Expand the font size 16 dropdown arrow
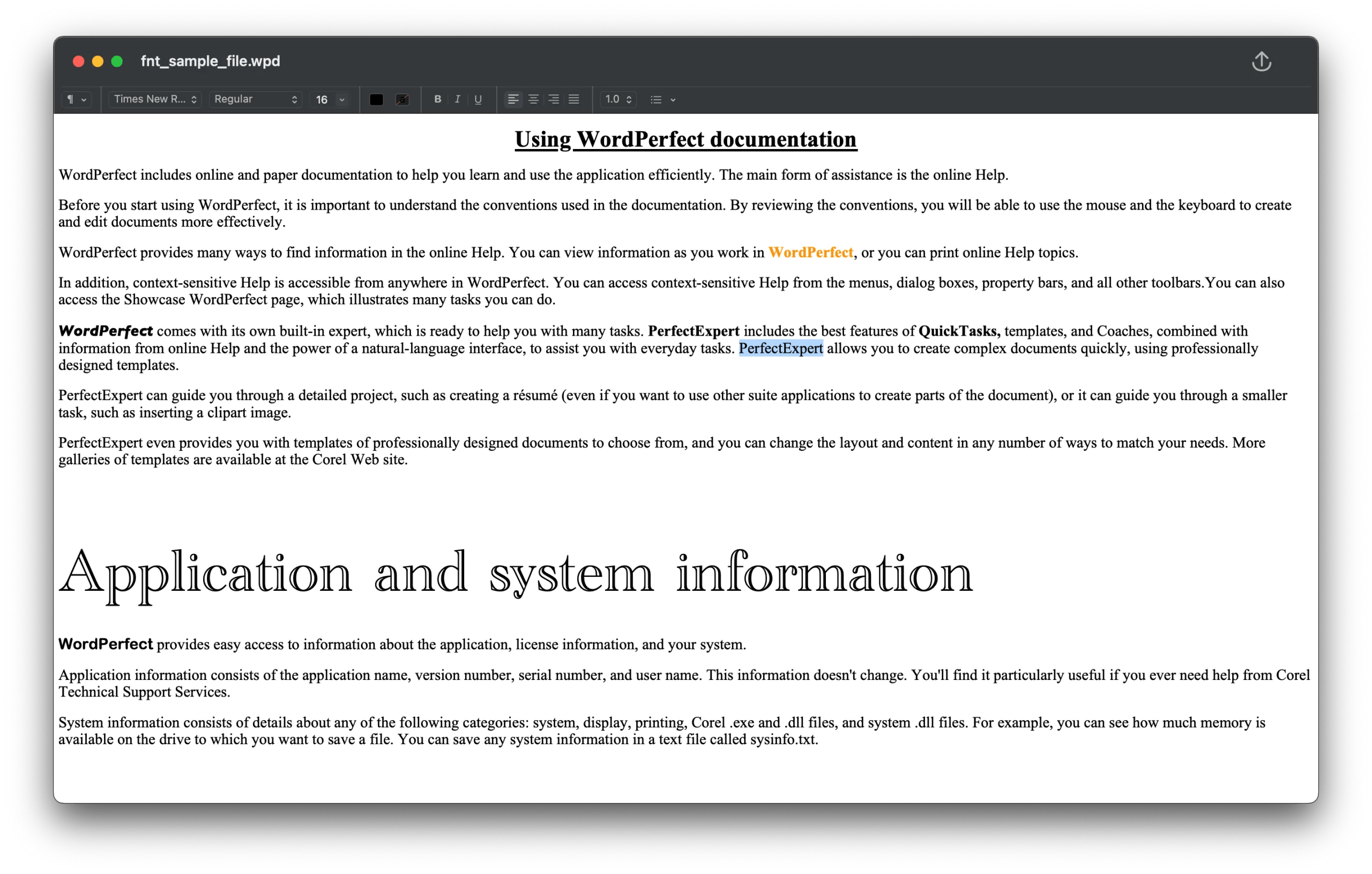Viewport: 1372px width, 874px height. [342, 99]
